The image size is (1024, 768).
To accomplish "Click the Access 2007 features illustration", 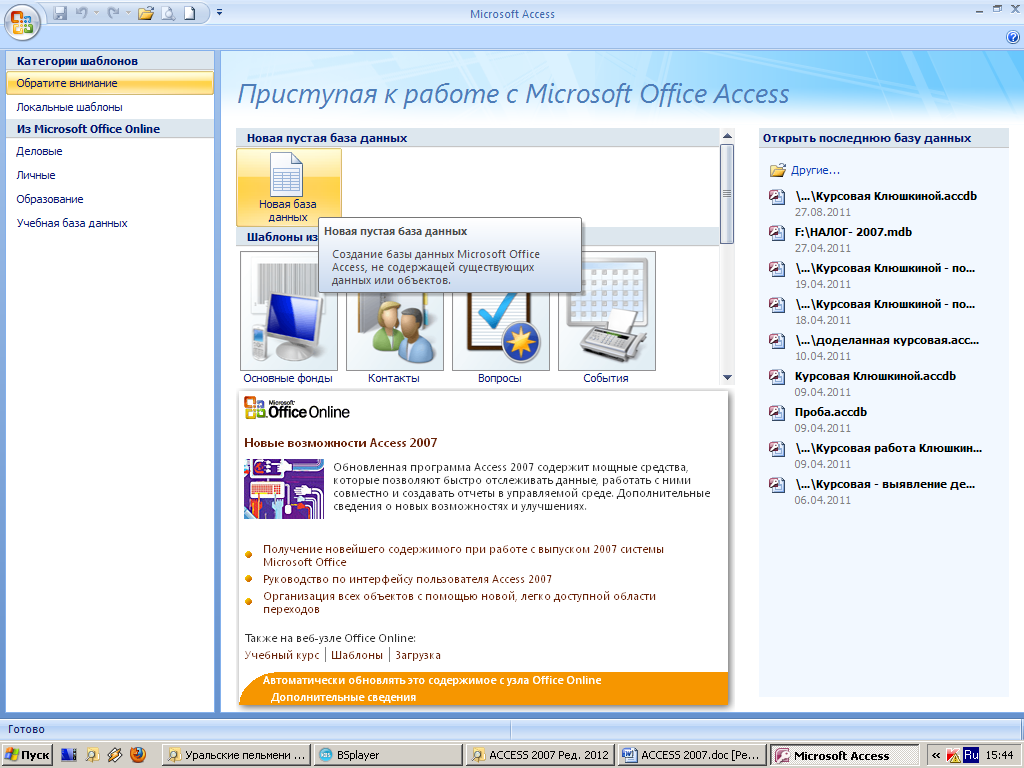I will coord(284,489).
